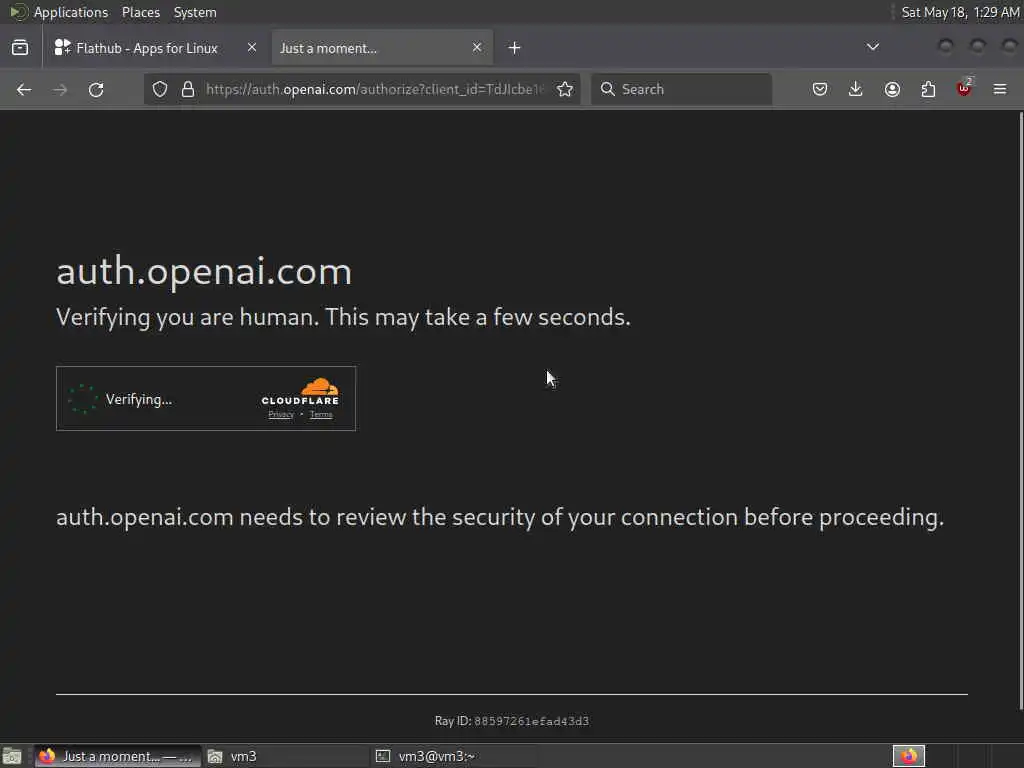
Task: Click the show desktop icon in taskbar
Action: 12,756
